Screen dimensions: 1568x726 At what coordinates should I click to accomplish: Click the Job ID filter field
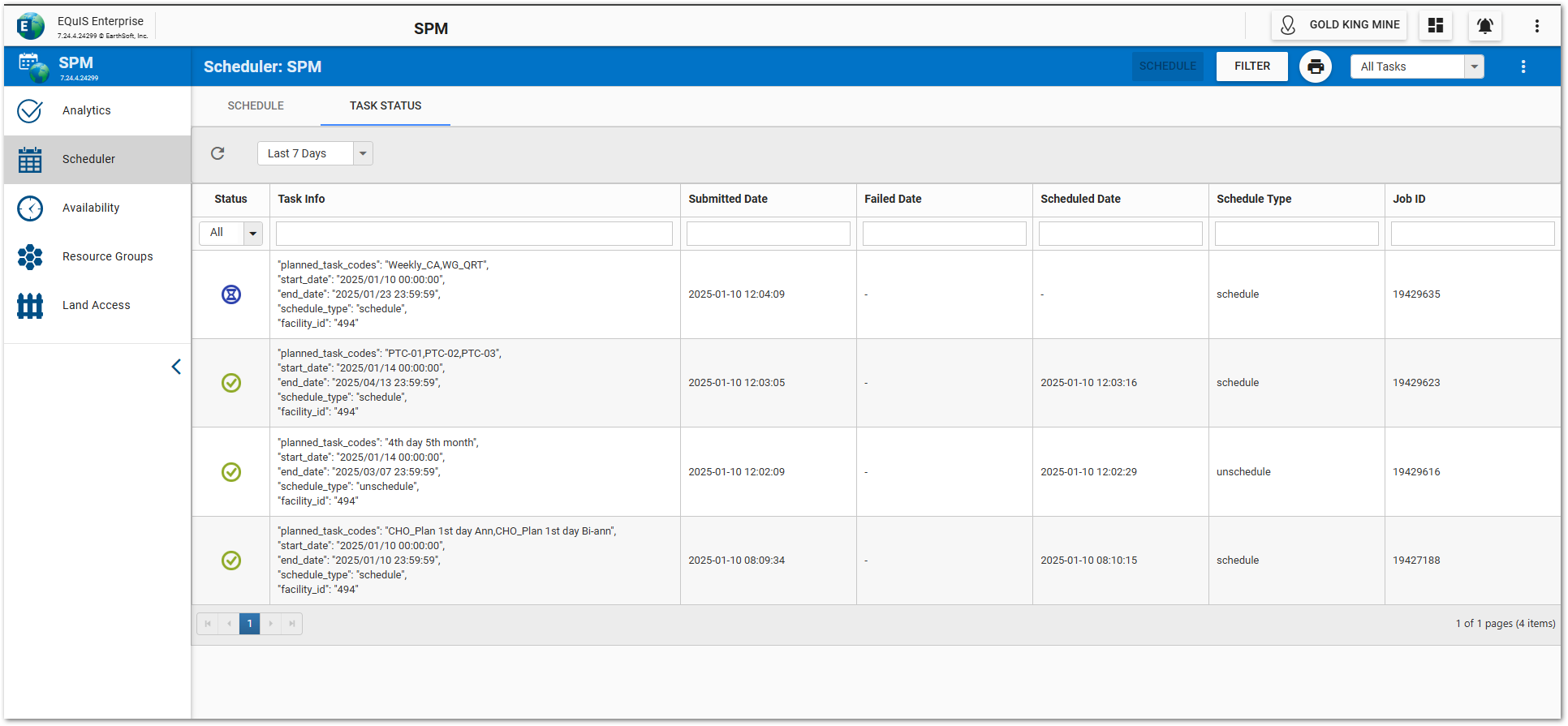[1472, 234]
